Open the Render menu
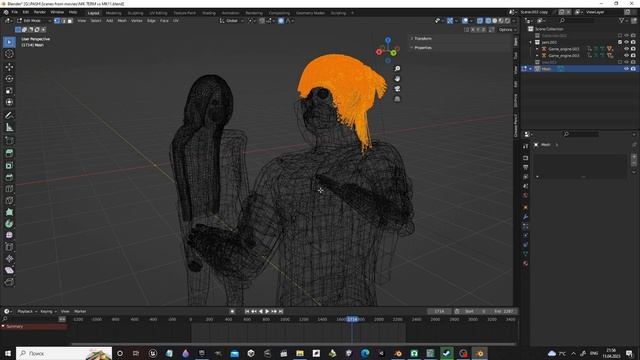640x360 pixels. coord(40,12)
